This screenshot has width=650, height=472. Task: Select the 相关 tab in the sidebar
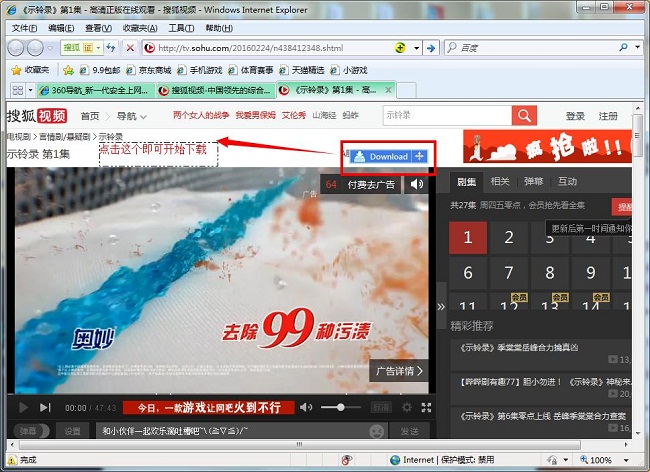(x=500, y=182)
